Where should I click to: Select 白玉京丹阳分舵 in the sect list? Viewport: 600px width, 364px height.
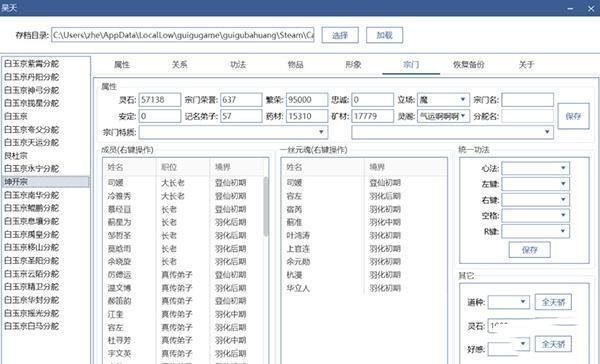pyautogui.click(x=45, y=77)
